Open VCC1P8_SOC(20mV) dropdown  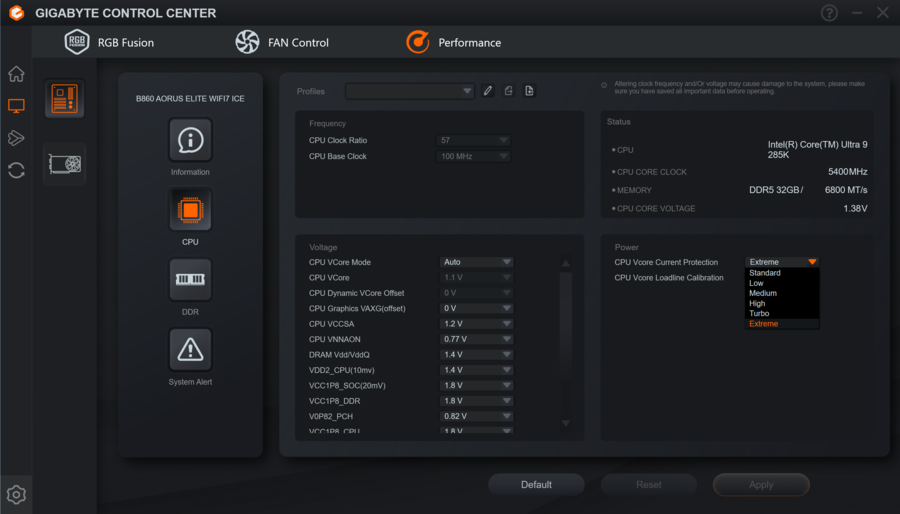476,386
